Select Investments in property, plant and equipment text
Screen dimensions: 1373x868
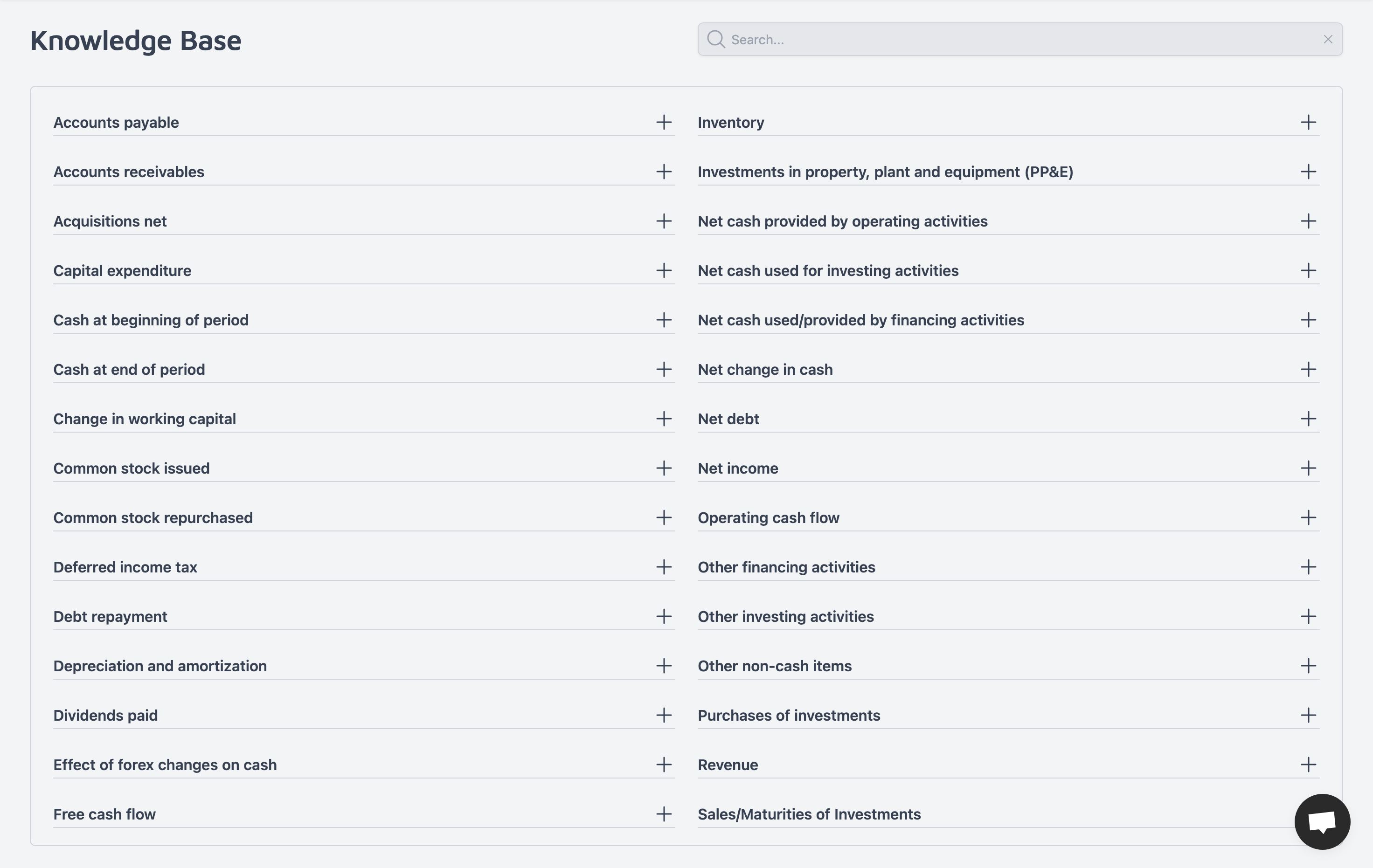pyautogui.click(x=886, y=172)
